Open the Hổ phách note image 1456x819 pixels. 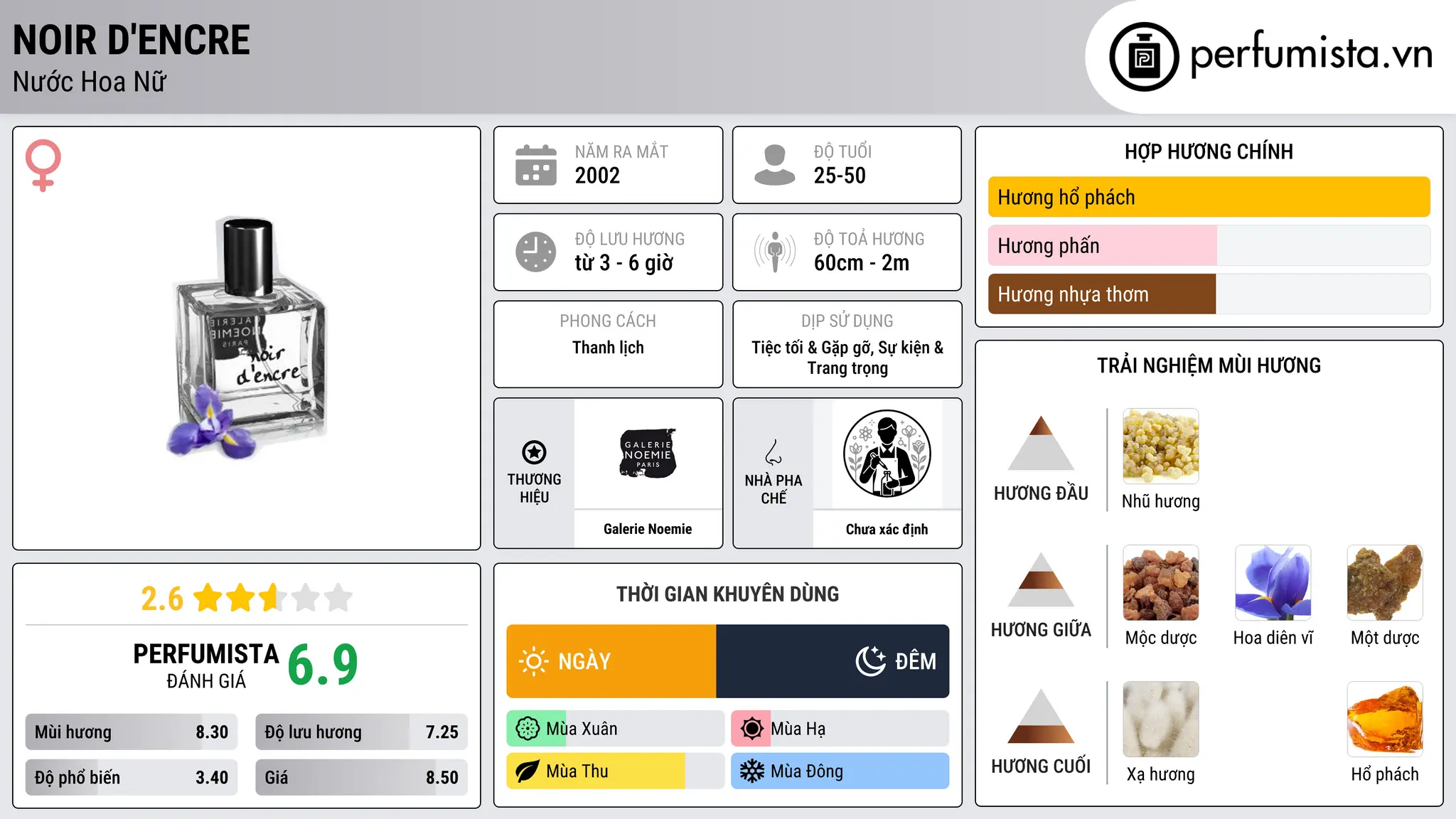pyautogui.click(x=1385, y=719)
